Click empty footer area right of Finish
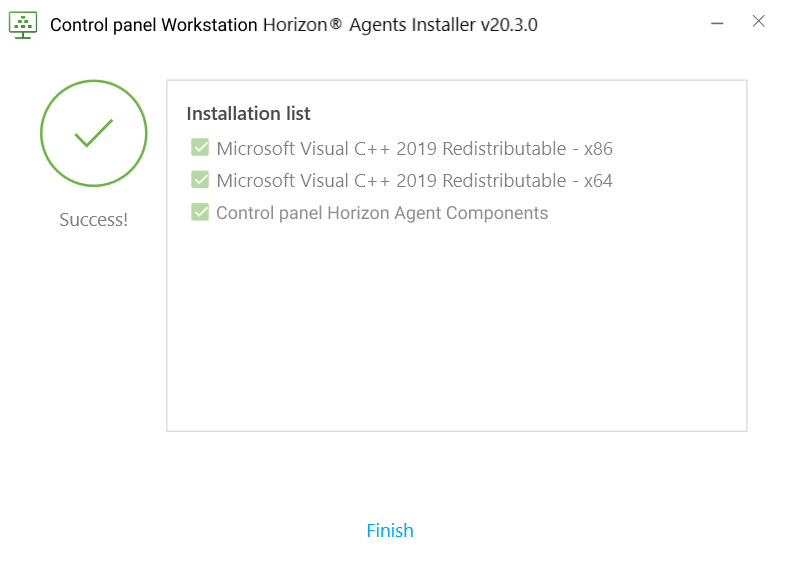 (x=600, y=531)
